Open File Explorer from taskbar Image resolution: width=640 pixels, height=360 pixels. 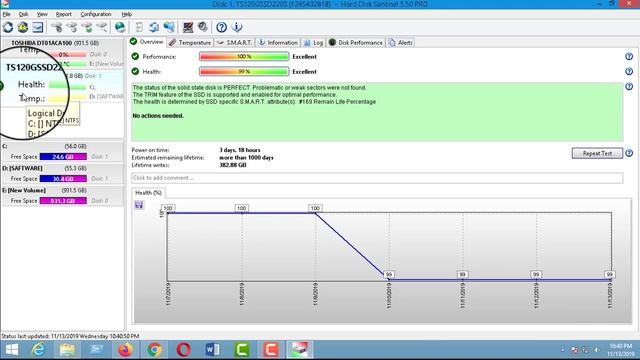click(x=67, y=350)
